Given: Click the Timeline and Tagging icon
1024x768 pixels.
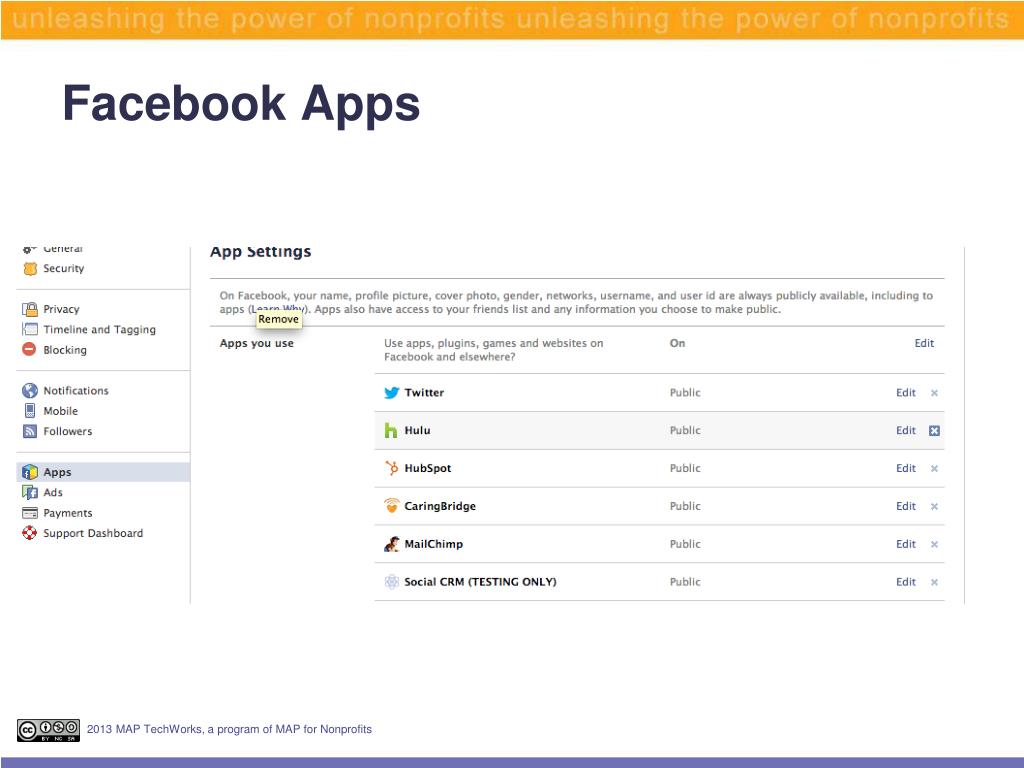Looking at the screenshot, I should [30, 329].
